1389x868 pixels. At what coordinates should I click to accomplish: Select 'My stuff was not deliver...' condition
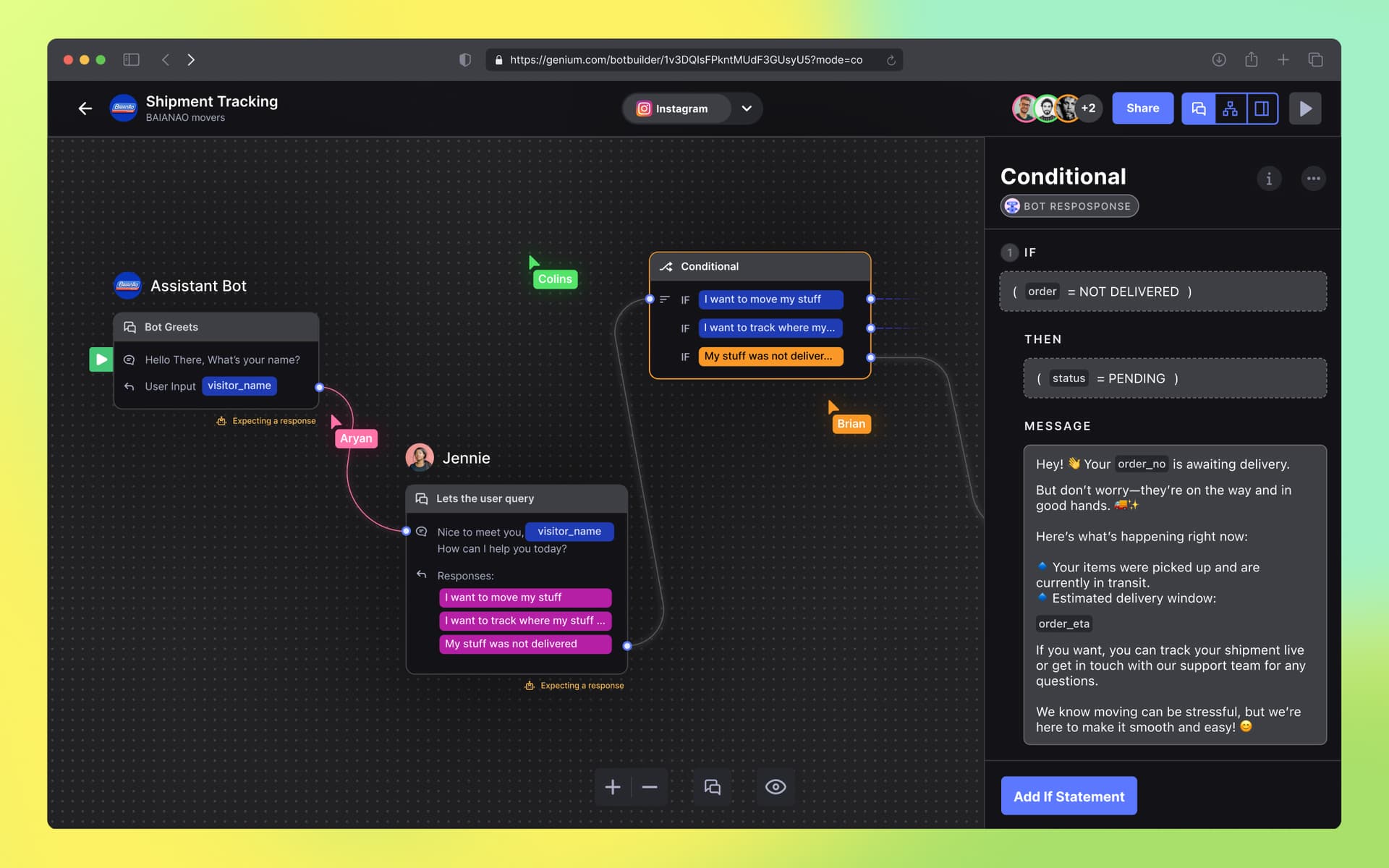click(x=770, y=356)
